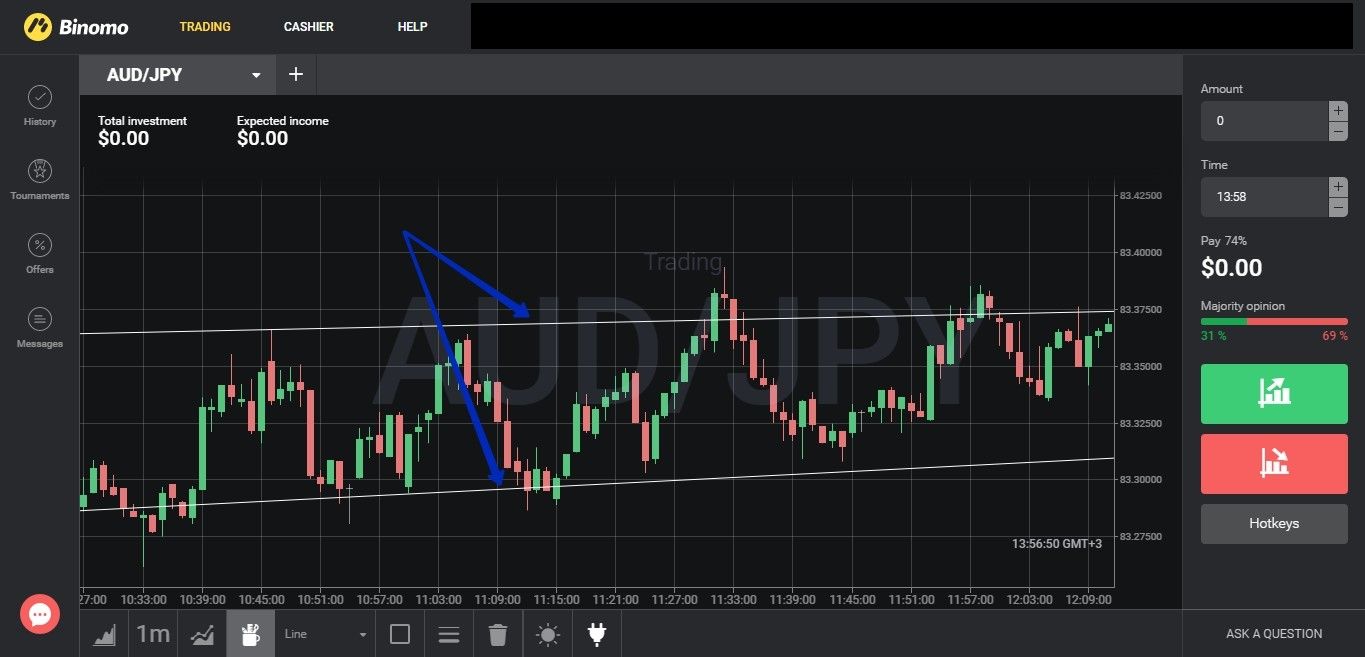The height and width of the screenshot is (657, 1365).
Task: Open the History sidebar icon
Action: point(40,105)
